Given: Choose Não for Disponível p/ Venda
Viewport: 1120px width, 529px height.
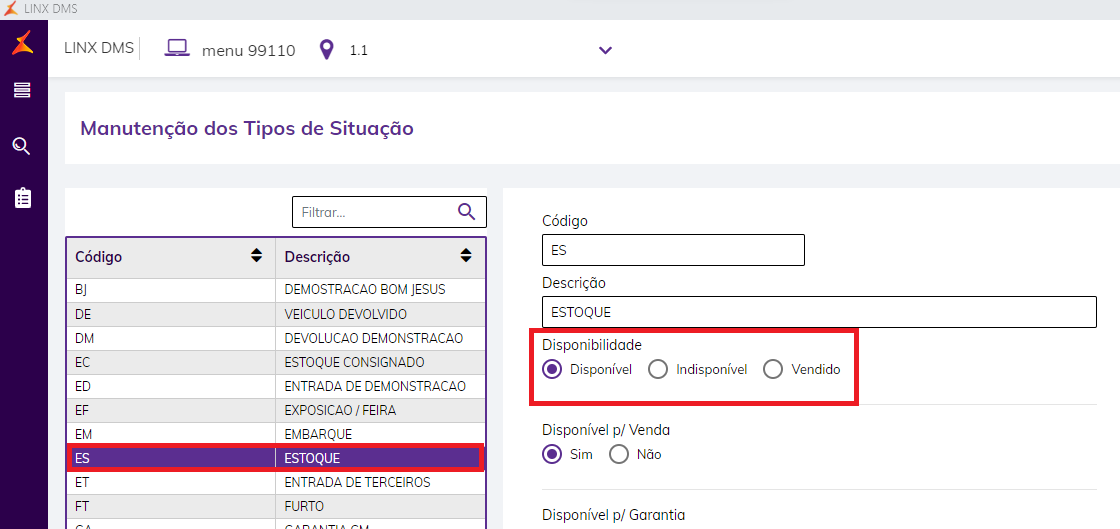Looking at the screenshot, I should (619, 454).
